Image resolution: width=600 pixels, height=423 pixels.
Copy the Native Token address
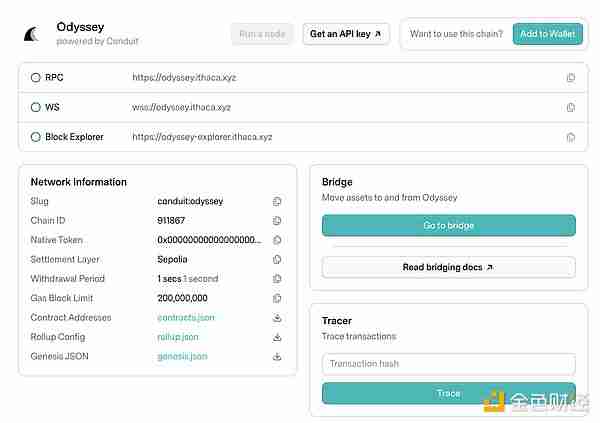(x=277, y=240)
